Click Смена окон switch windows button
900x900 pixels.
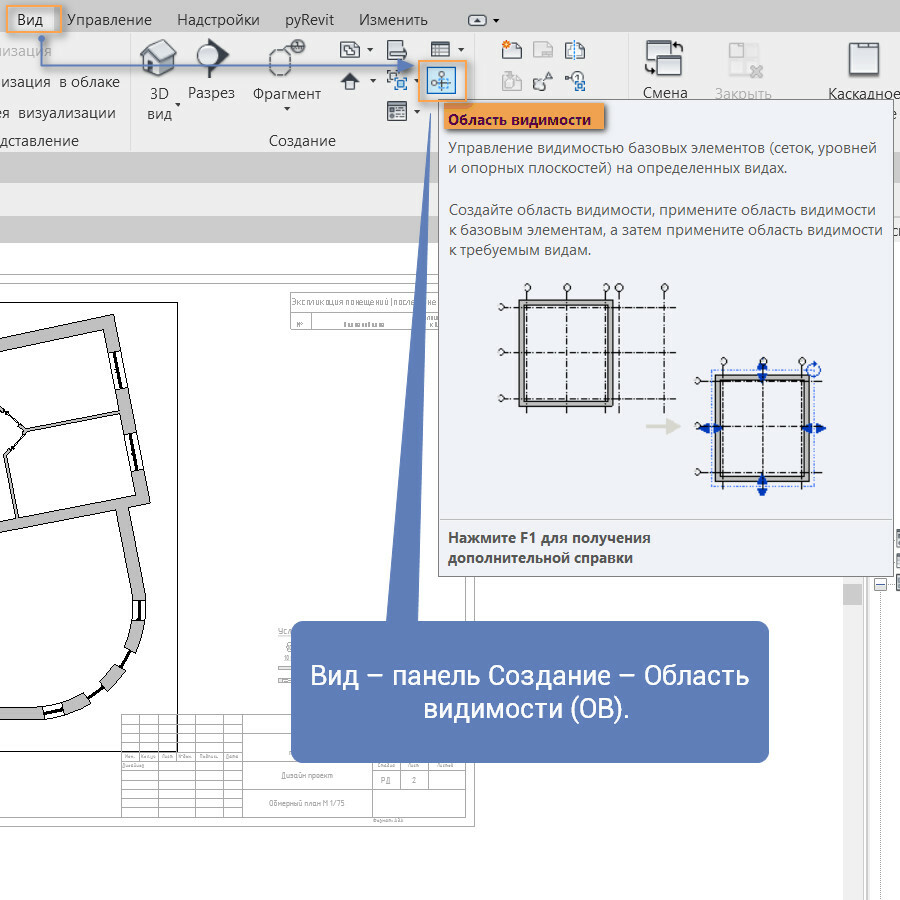tap(664, 60)
